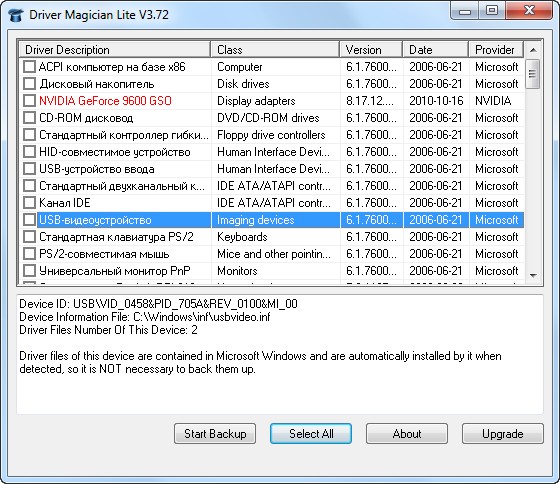Check the USB-видеоустройство checkbox
Viewport: 560px width, 484px height.
[x=29, y=220]
